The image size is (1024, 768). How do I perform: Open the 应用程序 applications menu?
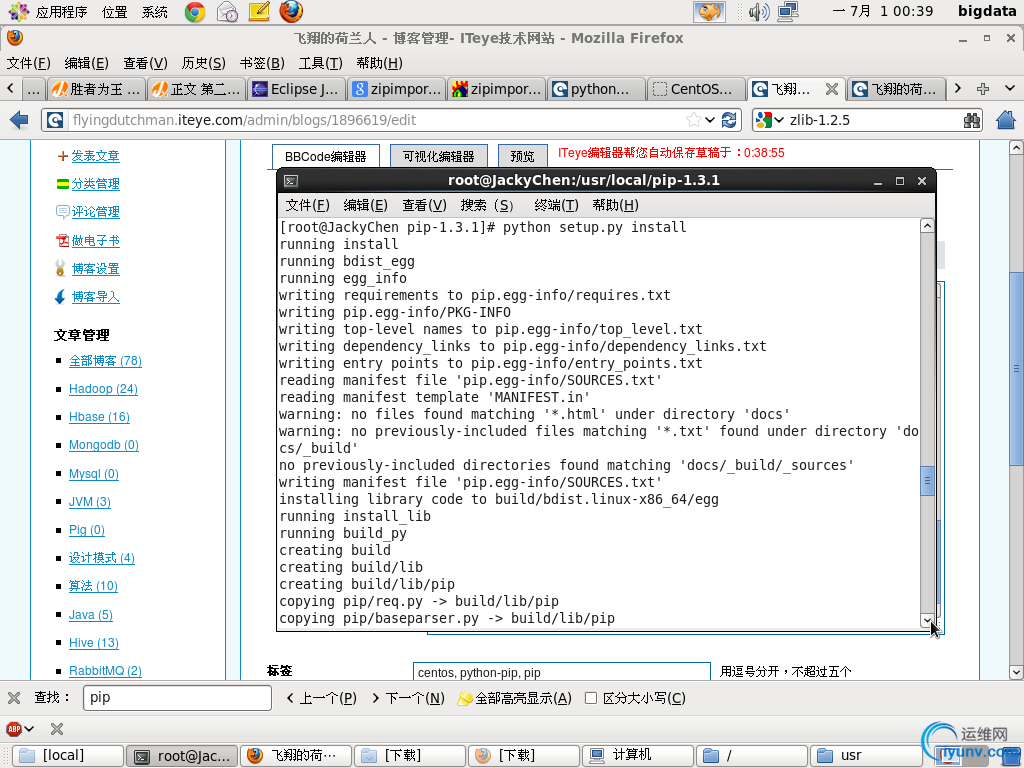click(61, 12)
